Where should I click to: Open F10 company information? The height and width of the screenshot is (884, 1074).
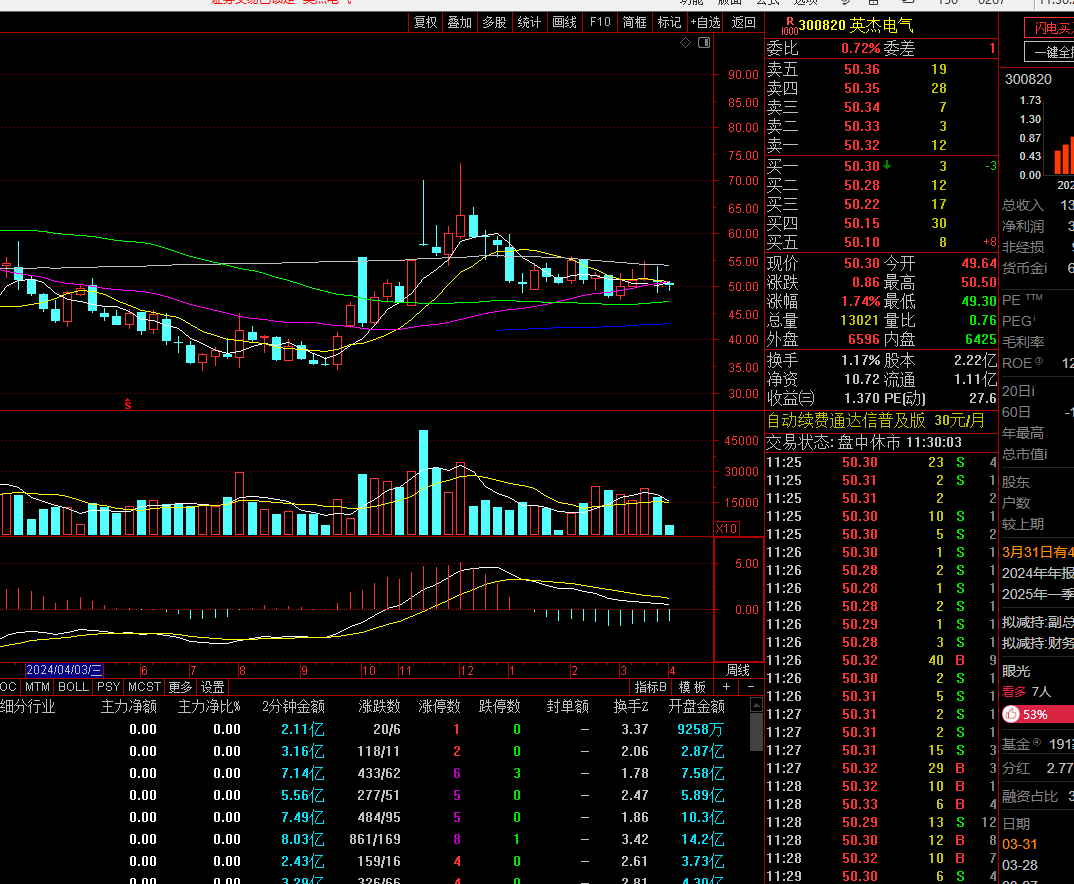coord(600,23)
